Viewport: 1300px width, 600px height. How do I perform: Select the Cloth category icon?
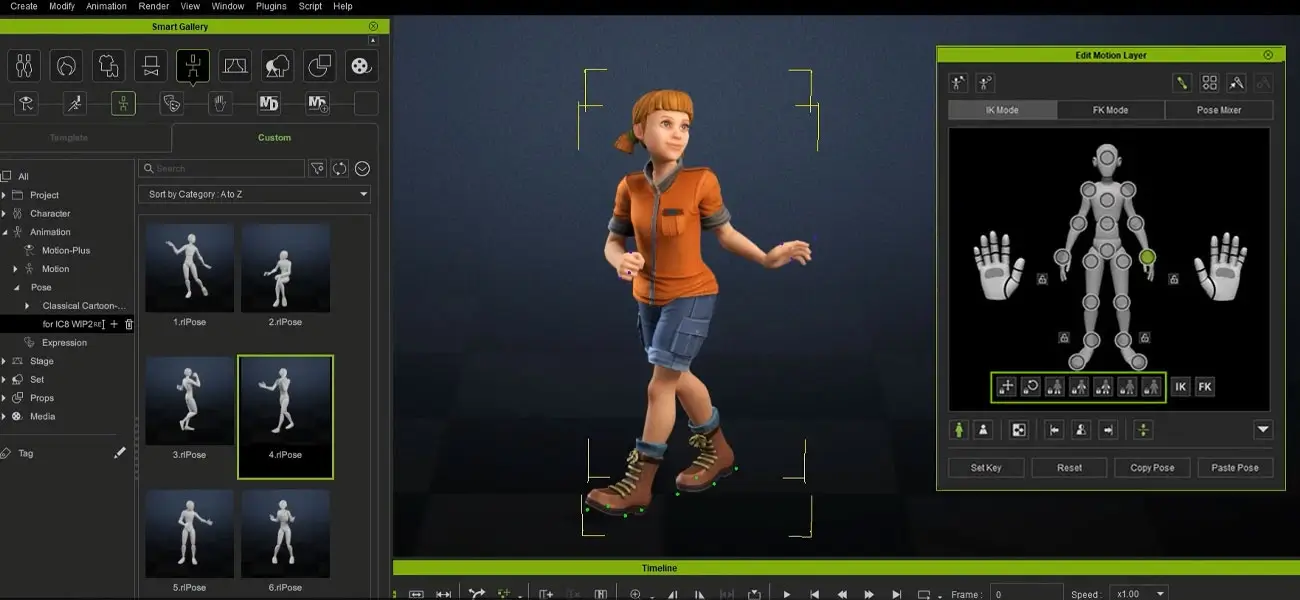point(108,66)
